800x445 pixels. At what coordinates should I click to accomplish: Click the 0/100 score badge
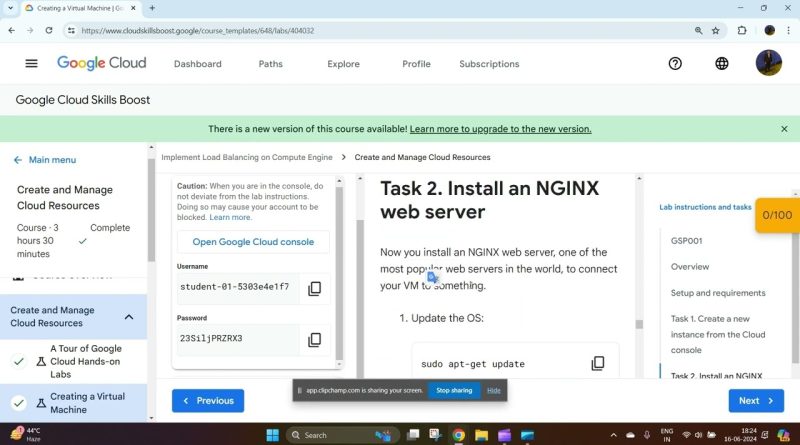tap(777, 215)
